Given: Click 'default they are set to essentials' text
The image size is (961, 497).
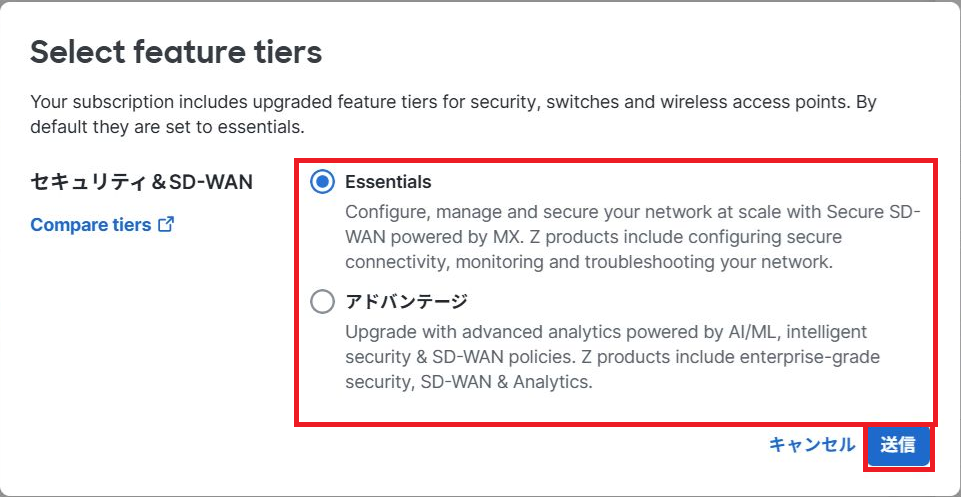Looking at the screenshot, I should (167, 129).
